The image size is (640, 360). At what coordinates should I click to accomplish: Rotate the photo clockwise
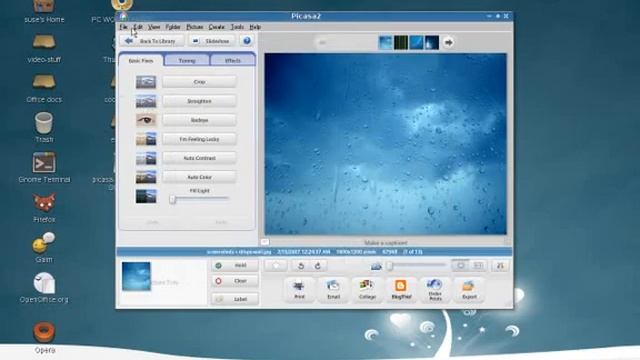click(x=318, y=266)
